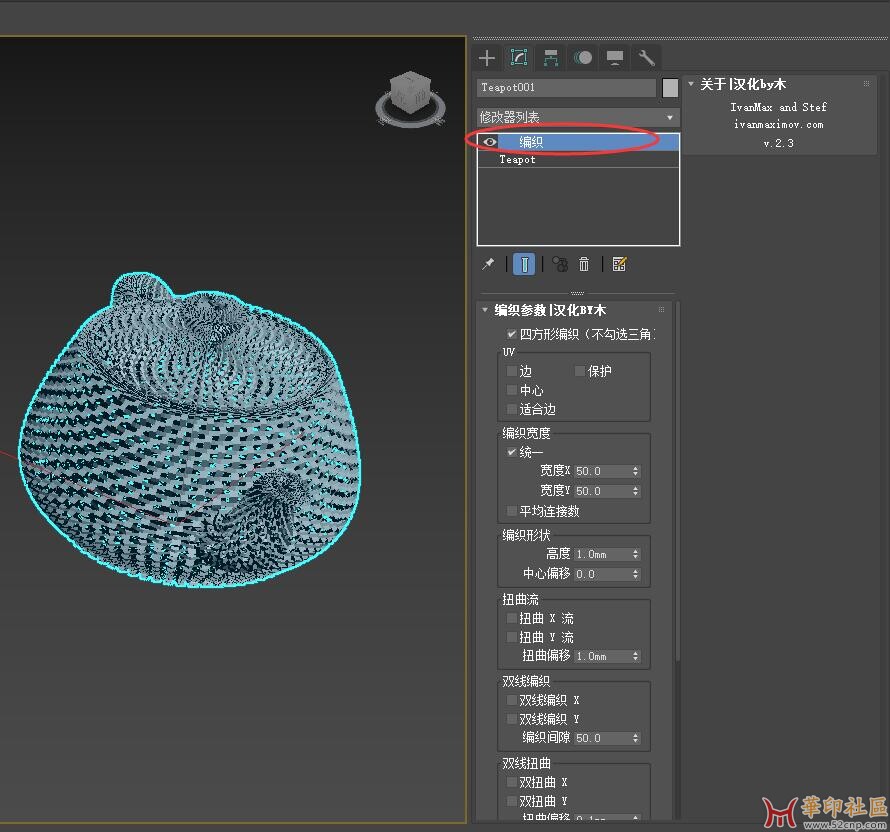Click the 中心偏移 value field
This screenshot has width=890, height=832.
[602, 574]
